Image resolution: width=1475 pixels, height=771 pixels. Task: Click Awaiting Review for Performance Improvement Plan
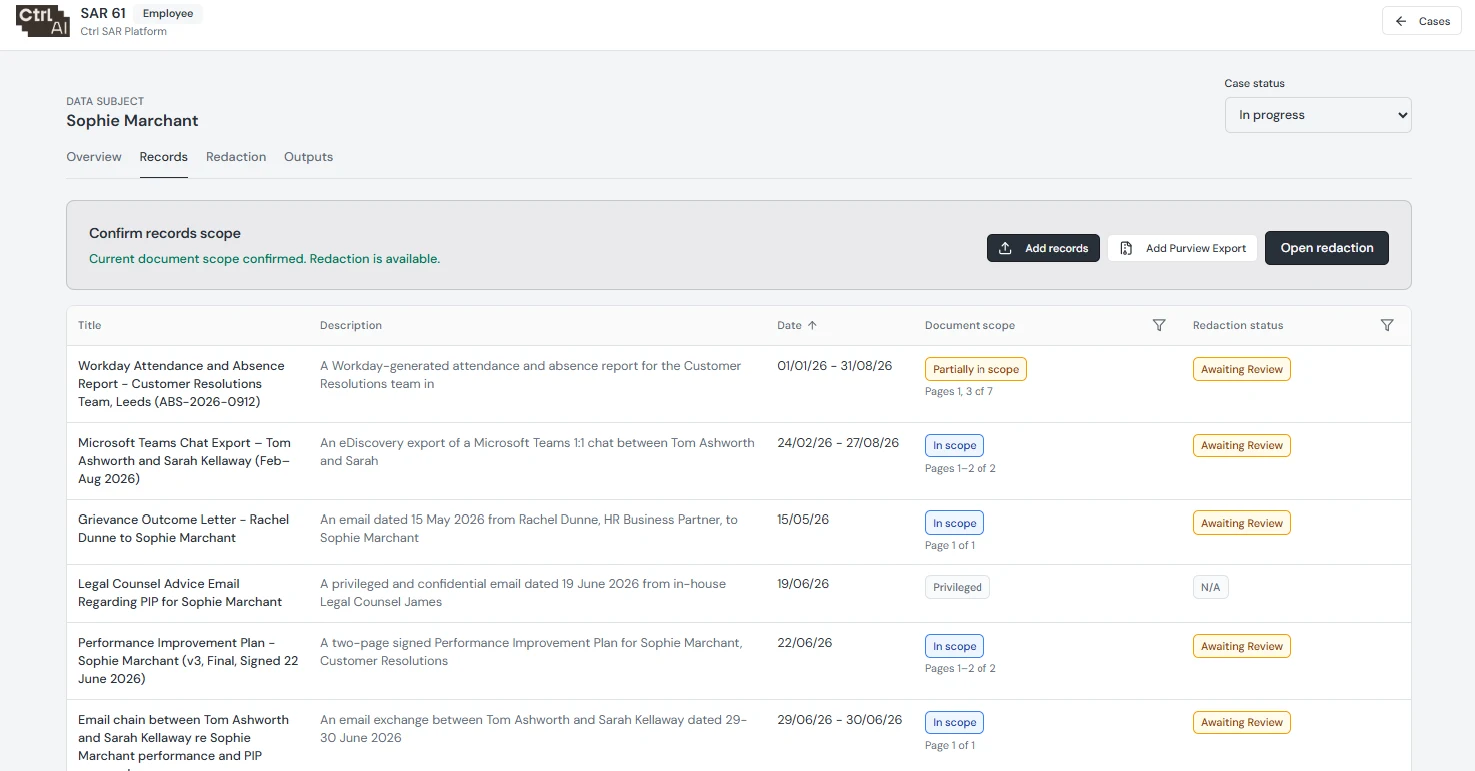tap(1242, 646)
